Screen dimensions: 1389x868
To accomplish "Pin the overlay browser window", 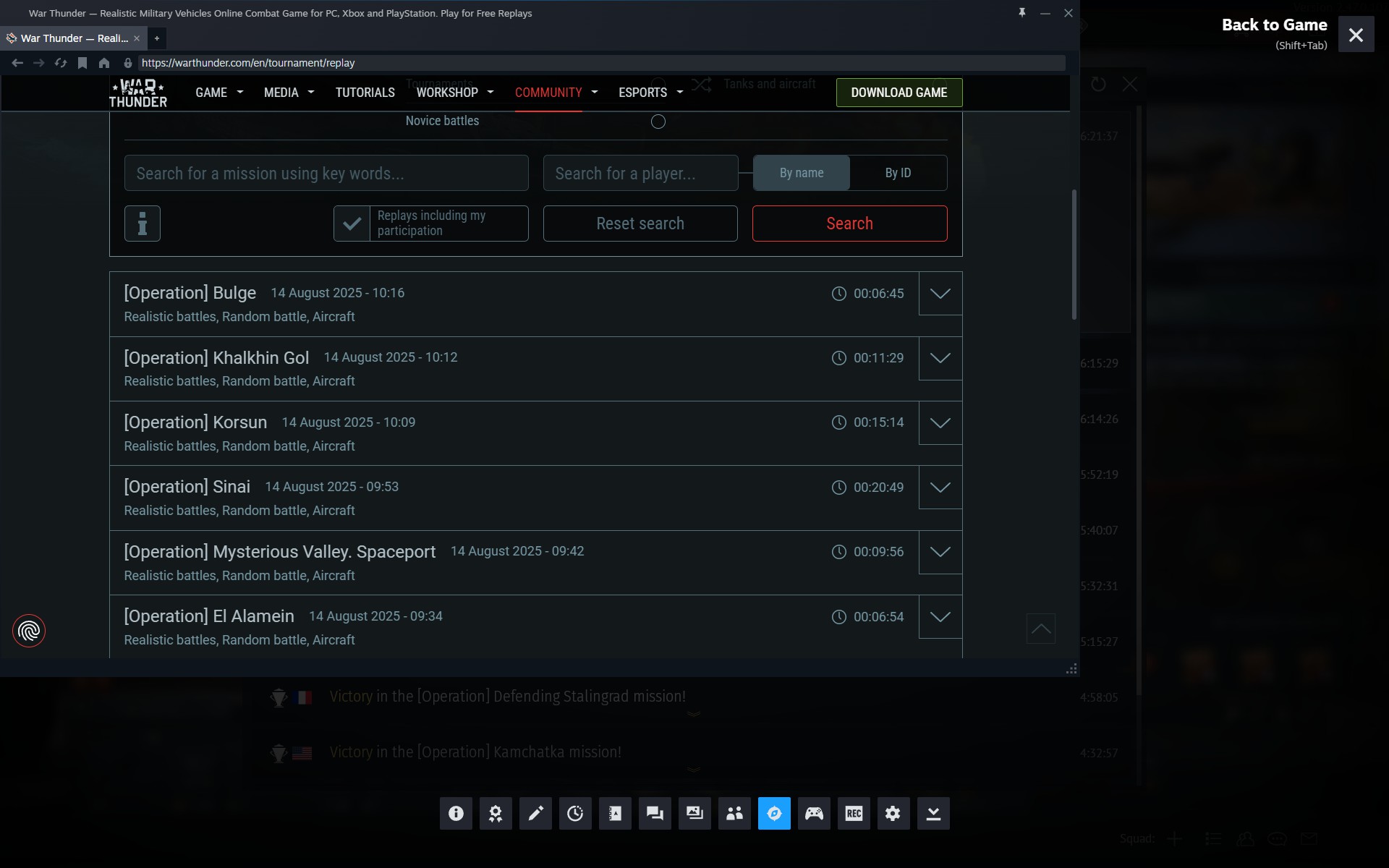I will pos(1022,13).
